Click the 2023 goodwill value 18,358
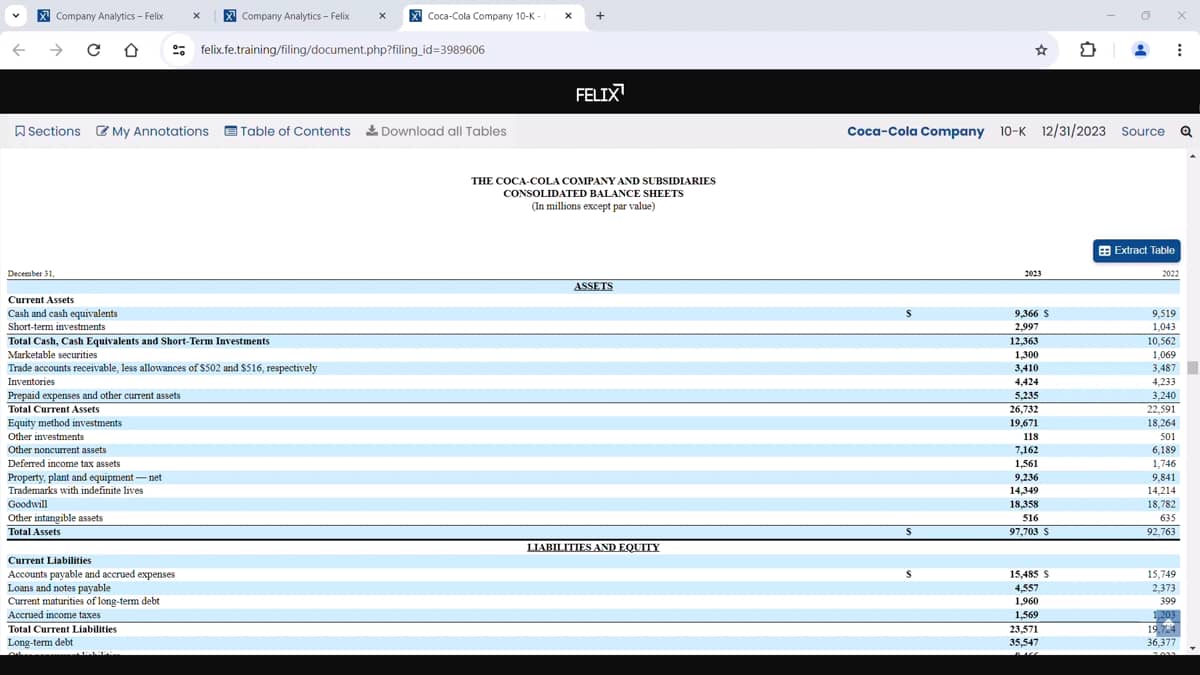 [x=1024, y=504]
